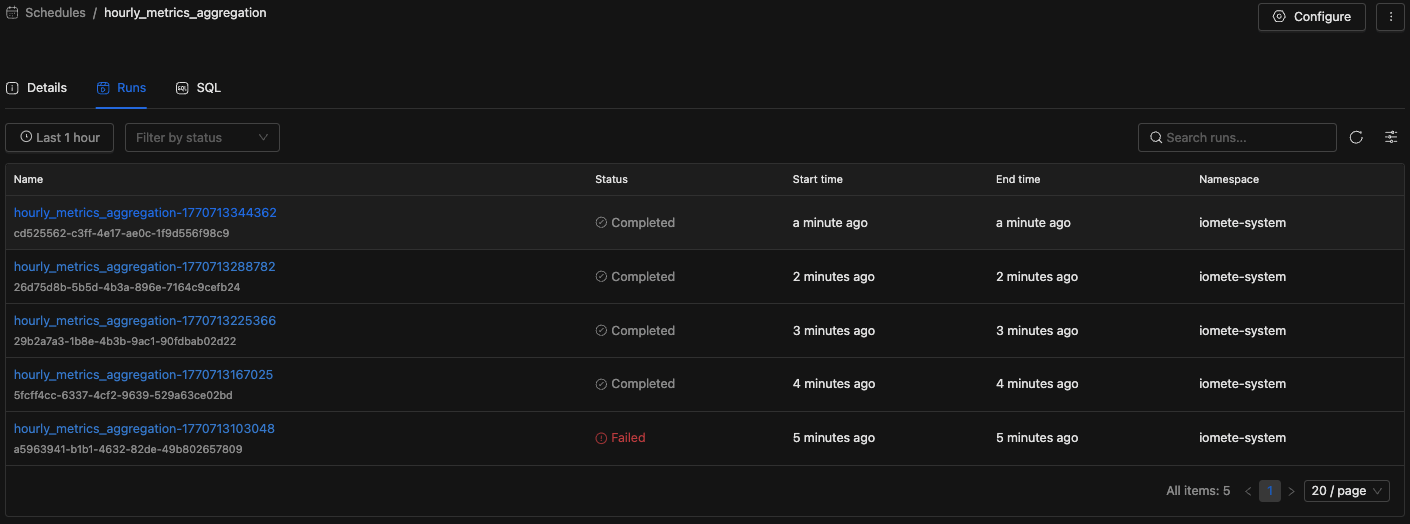
Task: Click the Schedules calendar icon in breadcrumb
Action: [x=12, y=14]
